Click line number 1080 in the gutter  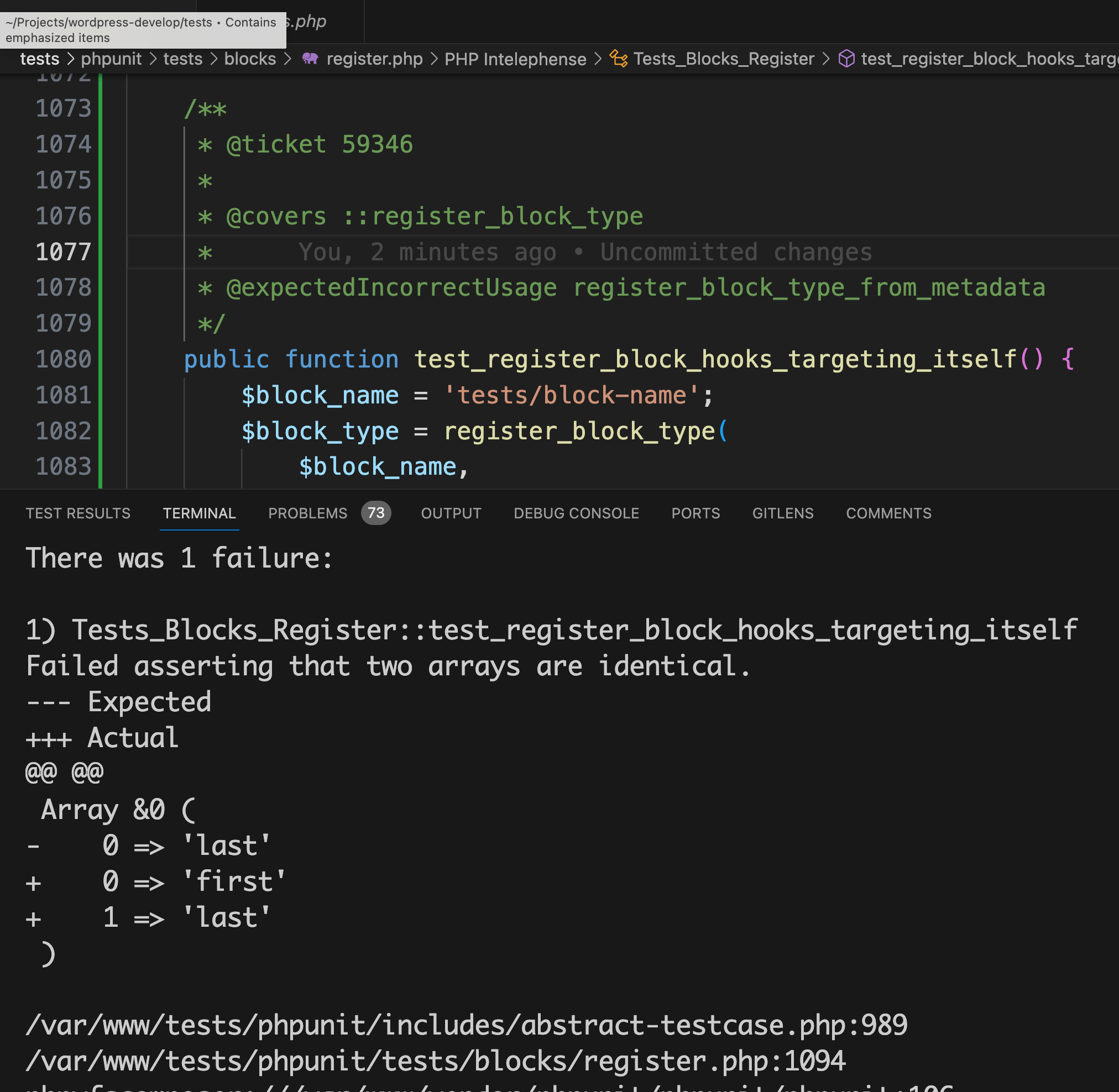(63, 360)
